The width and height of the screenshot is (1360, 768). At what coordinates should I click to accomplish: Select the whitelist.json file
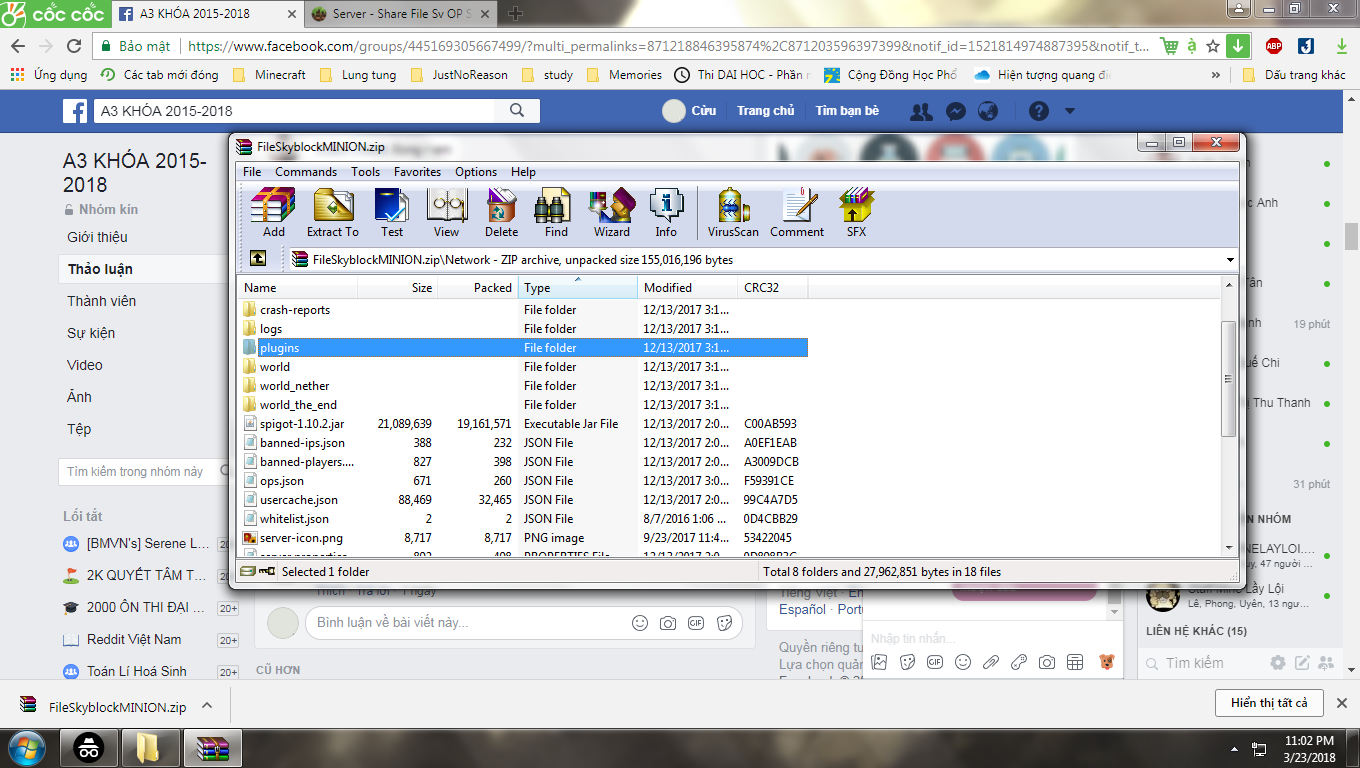(523, 519)
